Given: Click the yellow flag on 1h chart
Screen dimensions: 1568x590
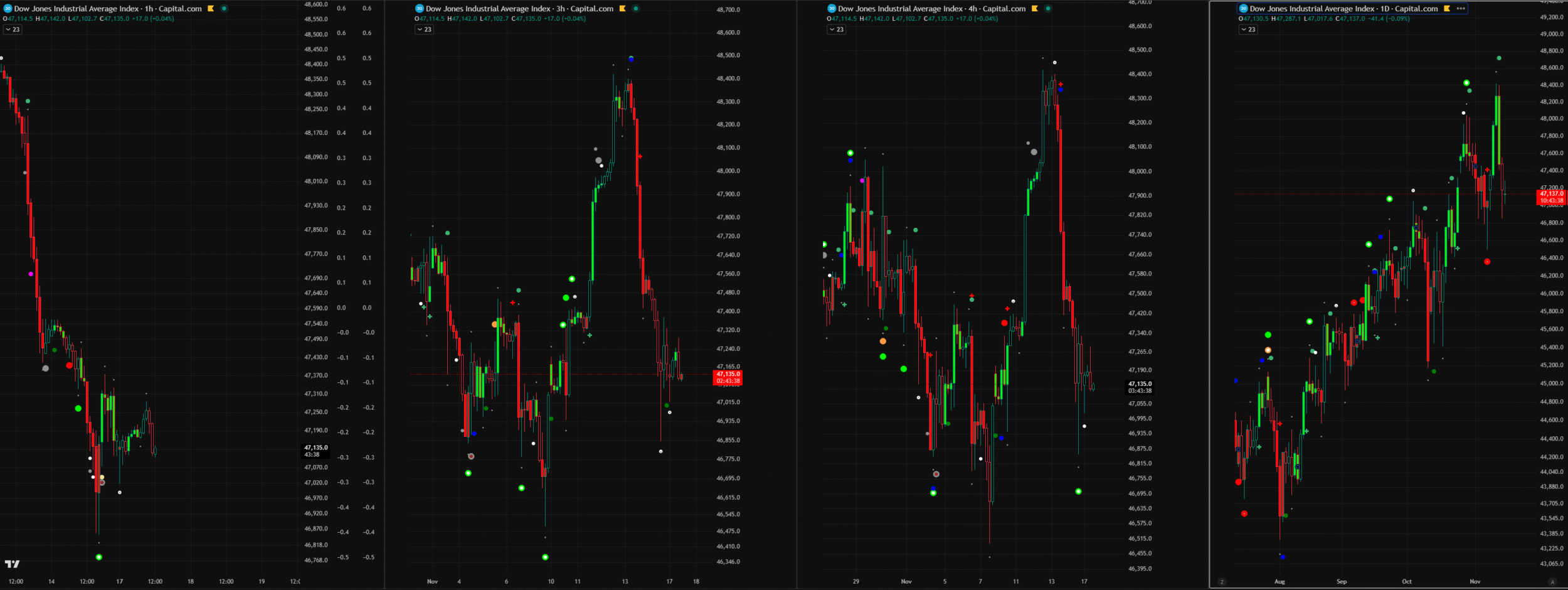Looking at the screenshot, I should tap(211, 9).
